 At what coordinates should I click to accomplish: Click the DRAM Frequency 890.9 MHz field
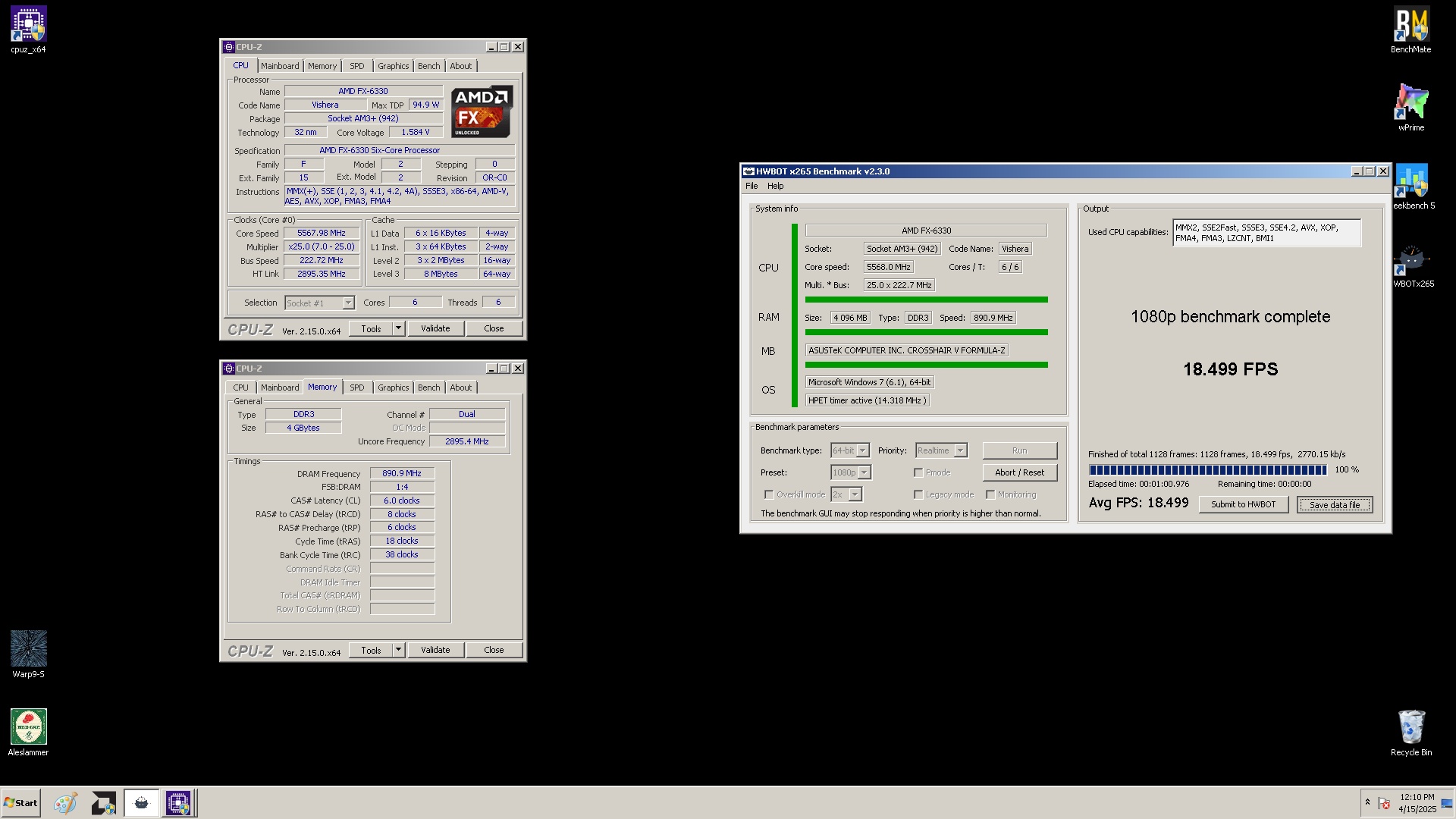click(x=402, y=473)
